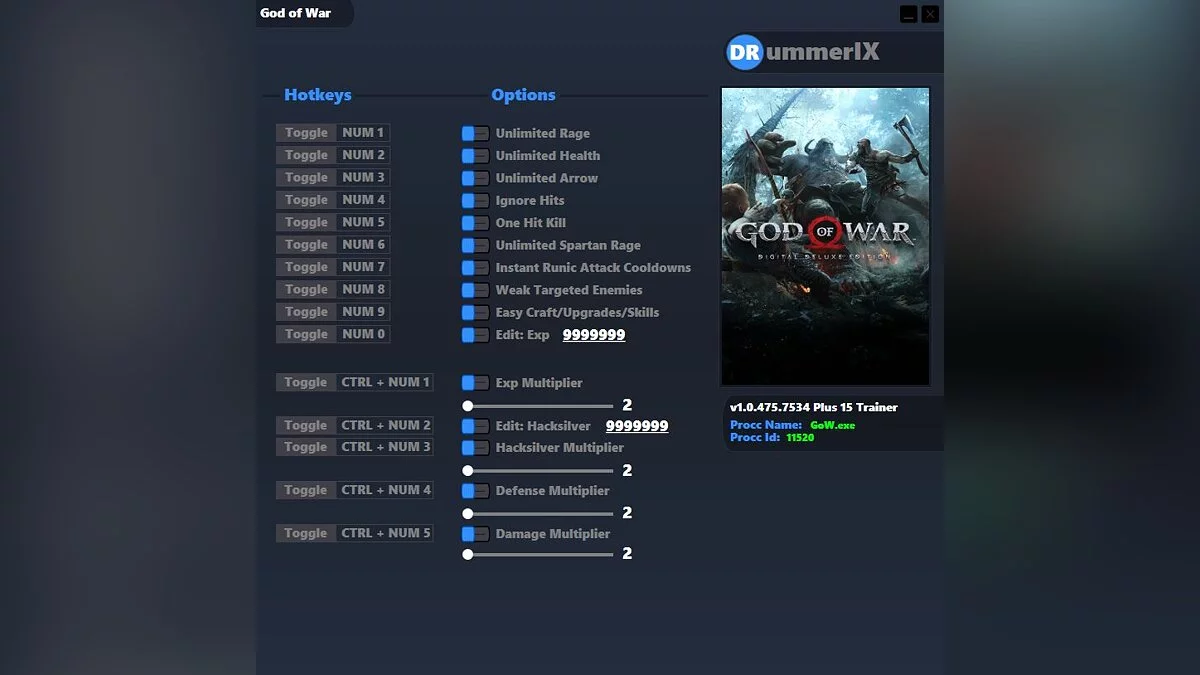This screenshot has height=675, width=1200.
Task: Toggle Unlimited Arrow option
Action: [x=475, y=178]
